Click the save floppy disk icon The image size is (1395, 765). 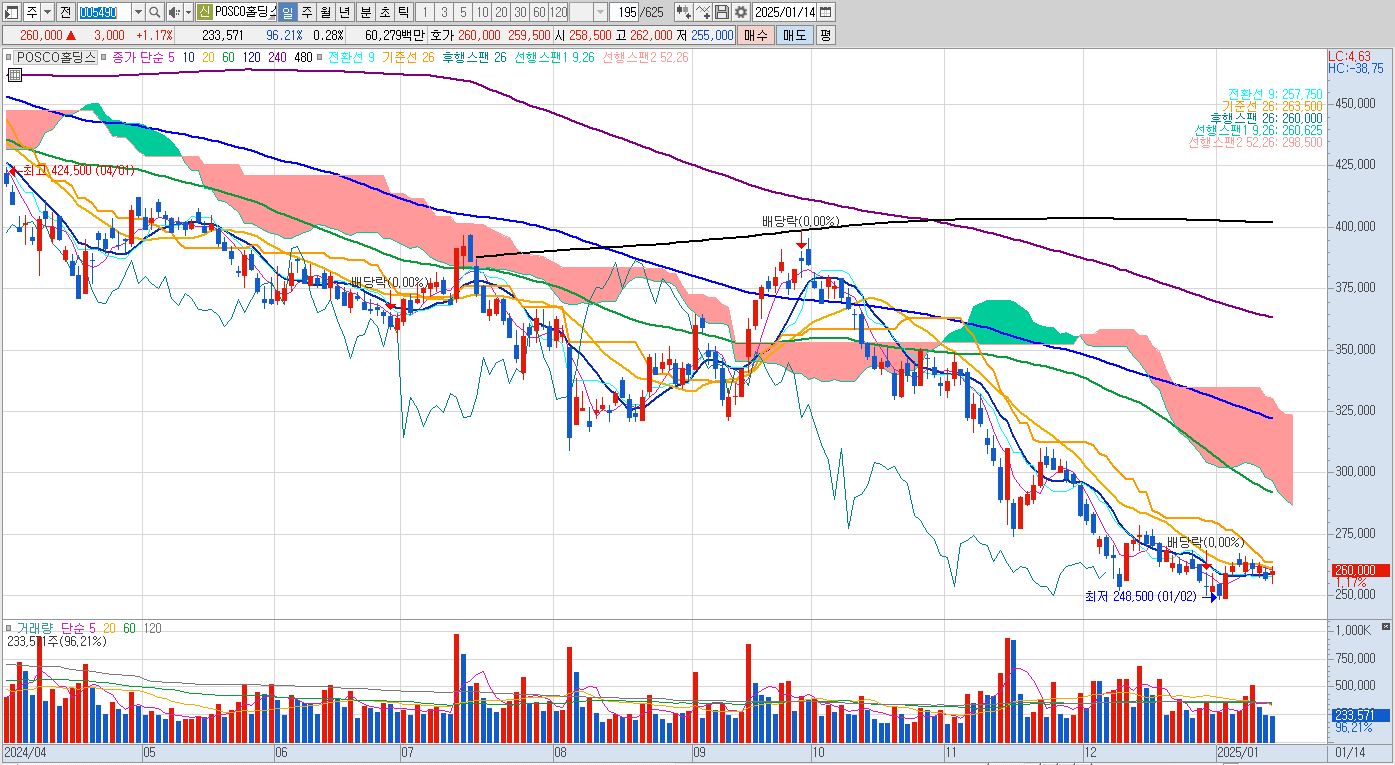[721, 12]
